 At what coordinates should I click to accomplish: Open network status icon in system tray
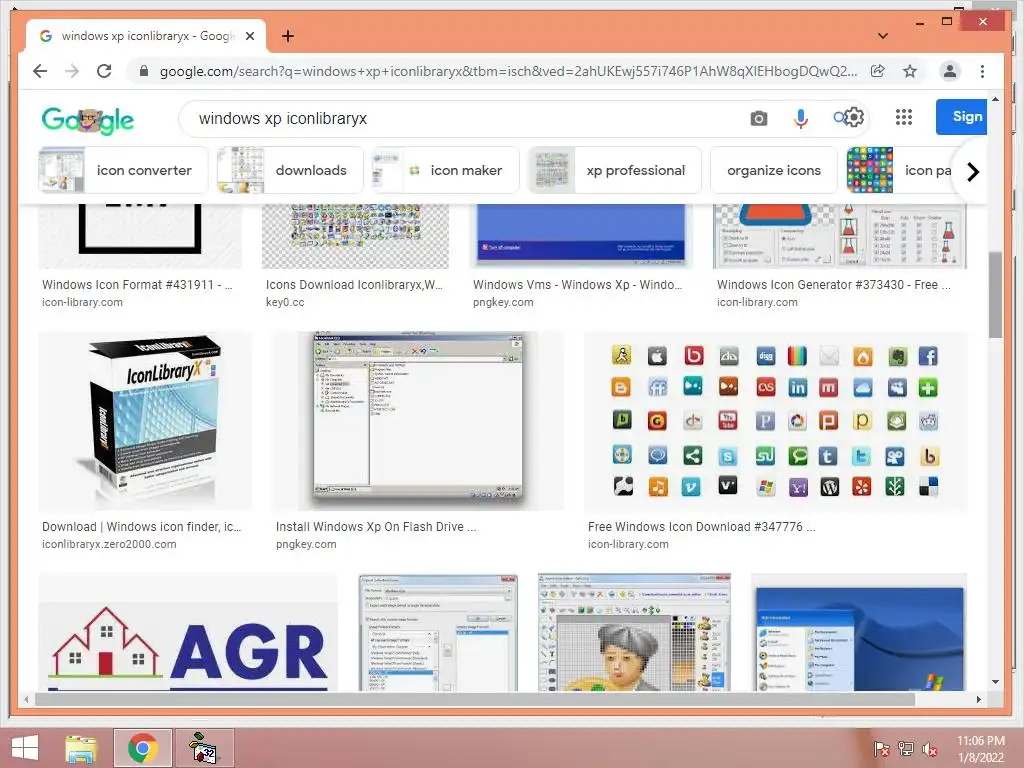pyautogui.click(x=905, y=749)
